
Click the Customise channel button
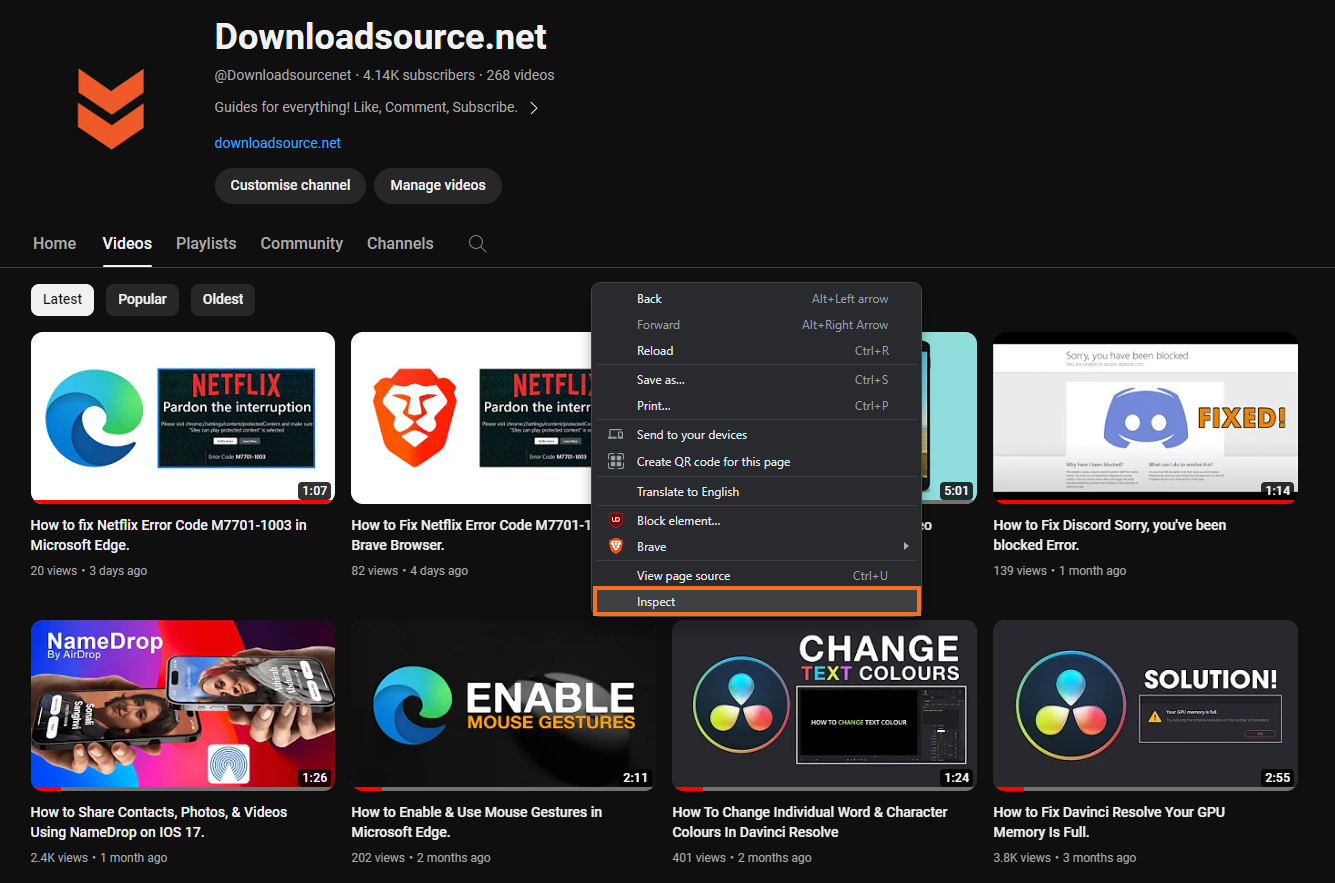290,185
